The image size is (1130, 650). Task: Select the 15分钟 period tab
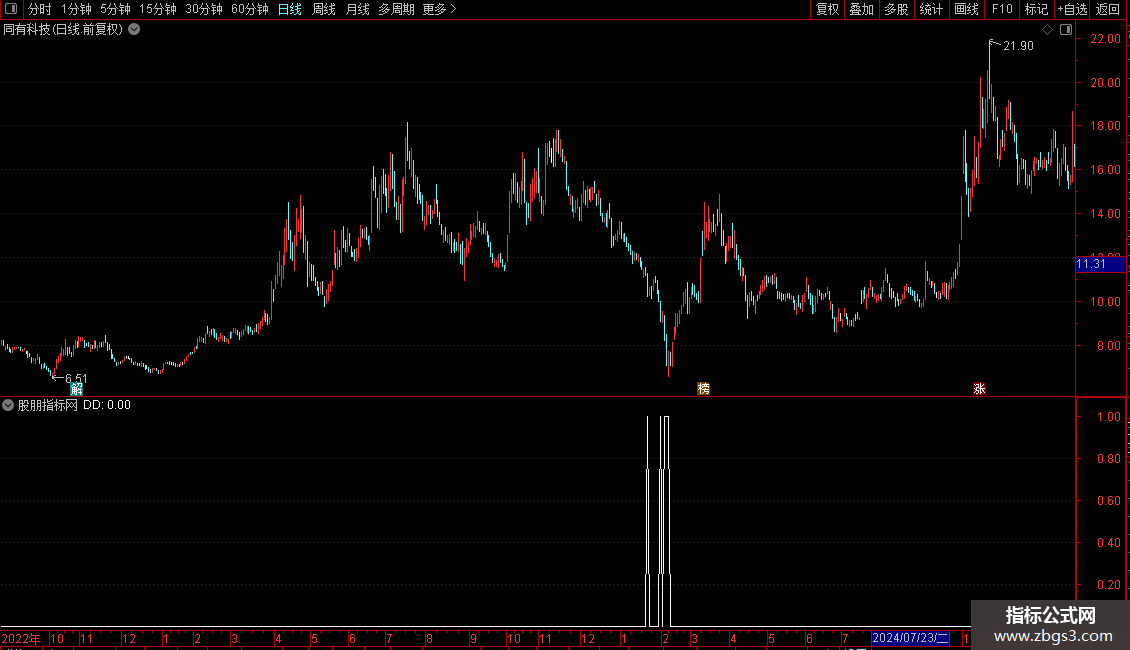(x=157, y=9)
